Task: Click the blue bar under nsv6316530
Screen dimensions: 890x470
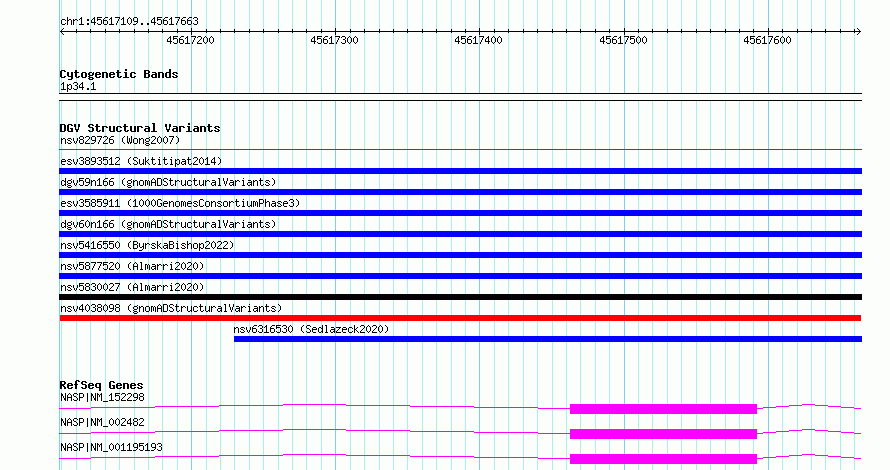Action: [x=548, y=339]
